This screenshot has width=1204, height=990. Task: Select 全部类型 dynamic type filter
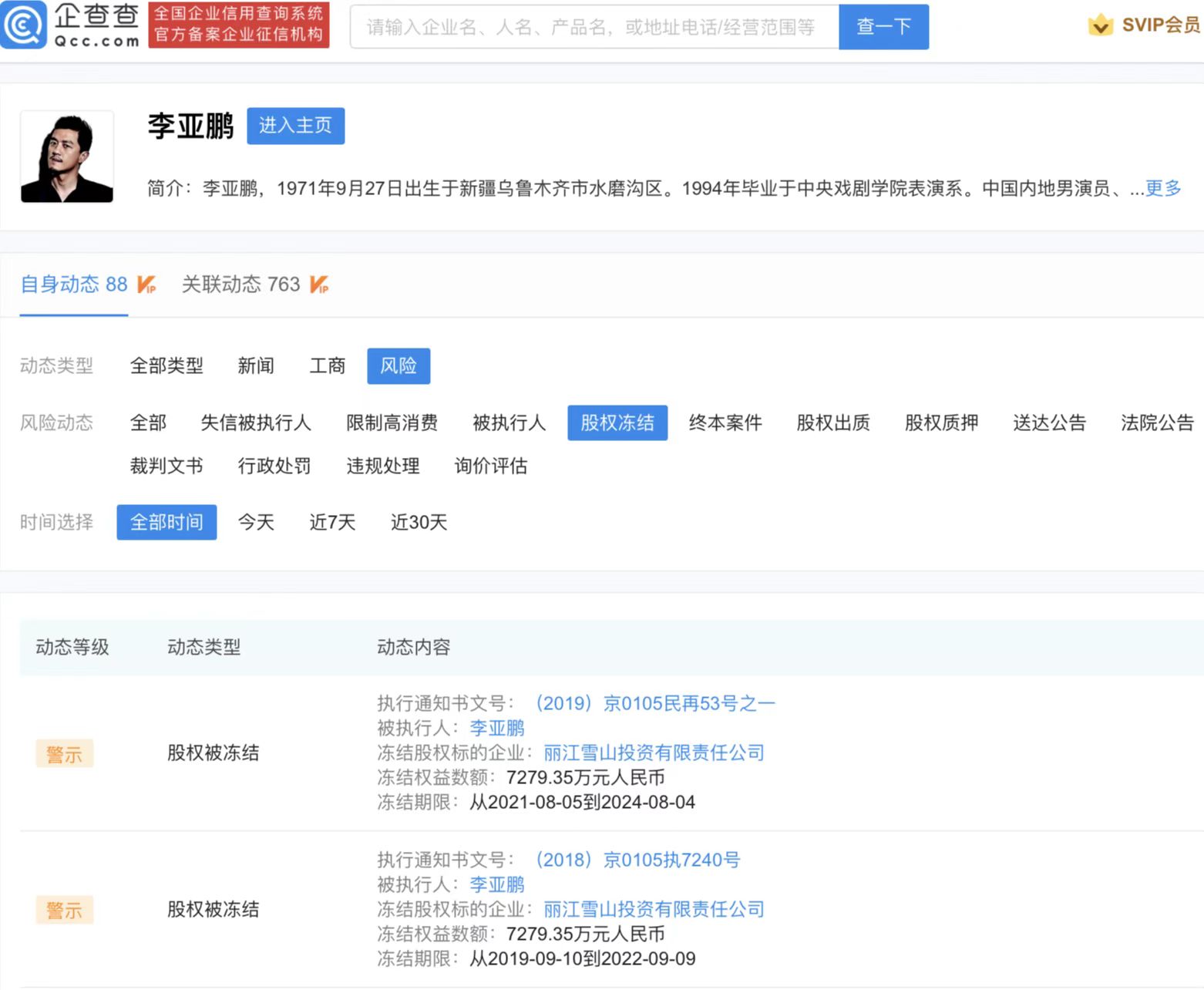point(166,365)
